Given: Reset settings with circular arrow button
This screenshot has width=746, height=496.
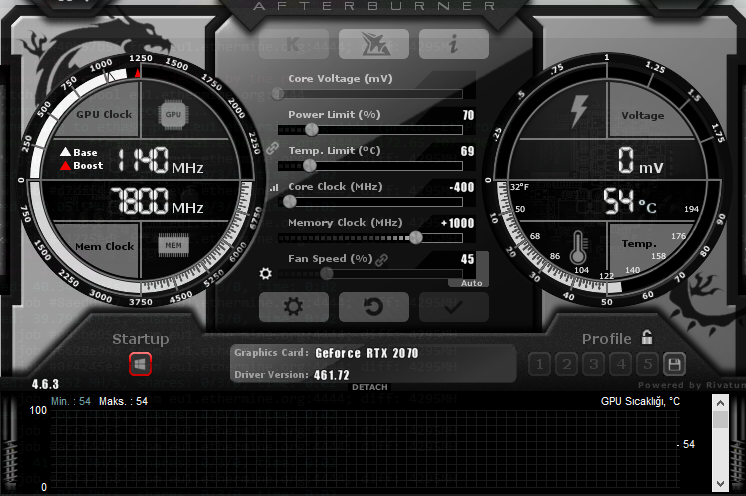Looking at the screenshot, I should coord(374,307).
